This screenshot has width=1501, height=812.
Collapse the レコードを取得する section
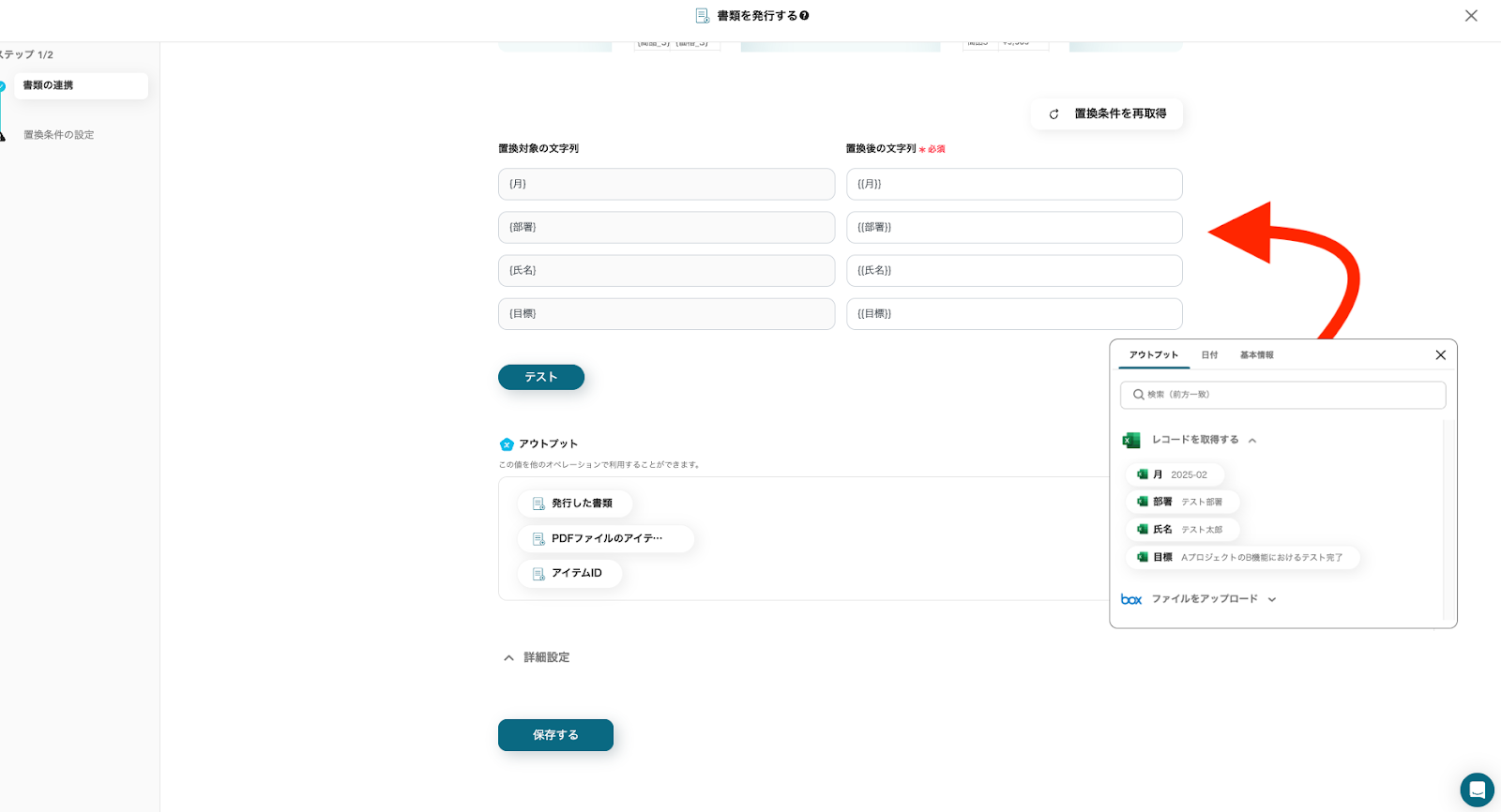pos(1252,440)
